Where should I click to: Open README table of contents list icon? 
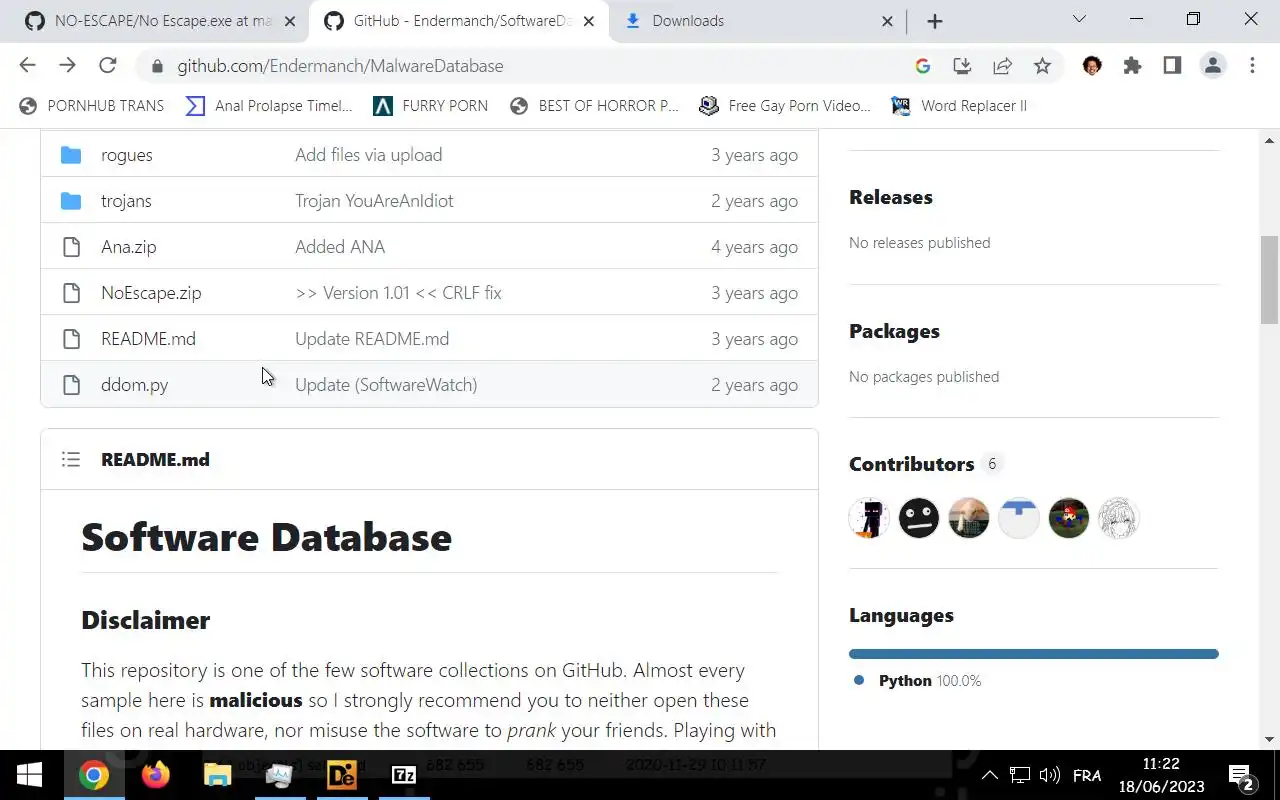70,460
